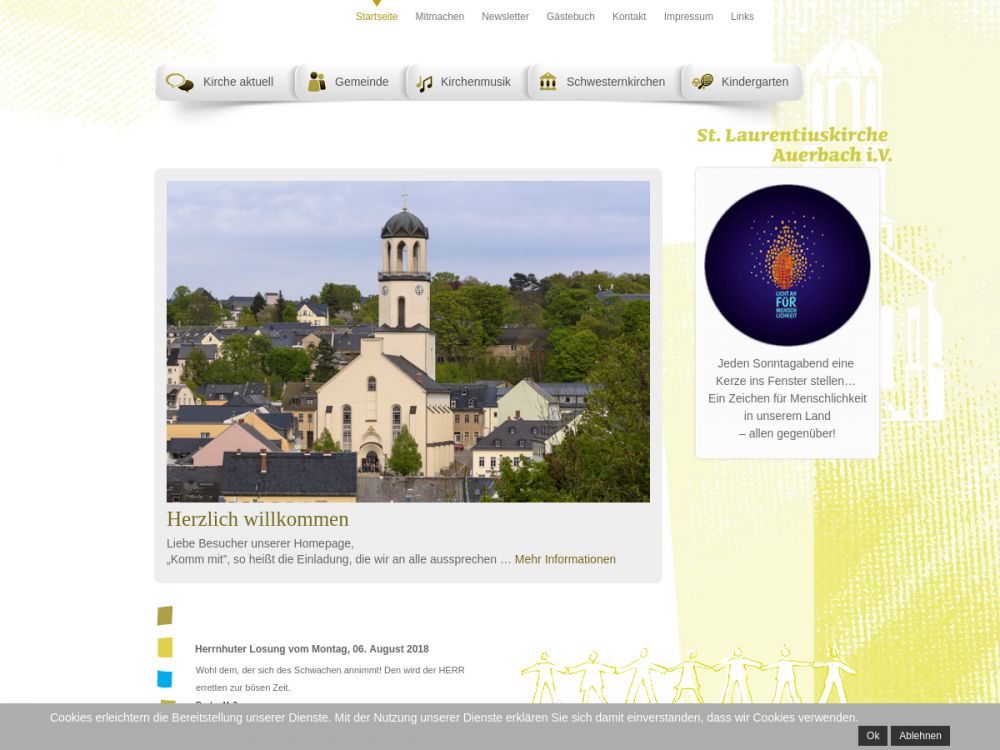Accept cookies with the Ok button

pos(872,736)
